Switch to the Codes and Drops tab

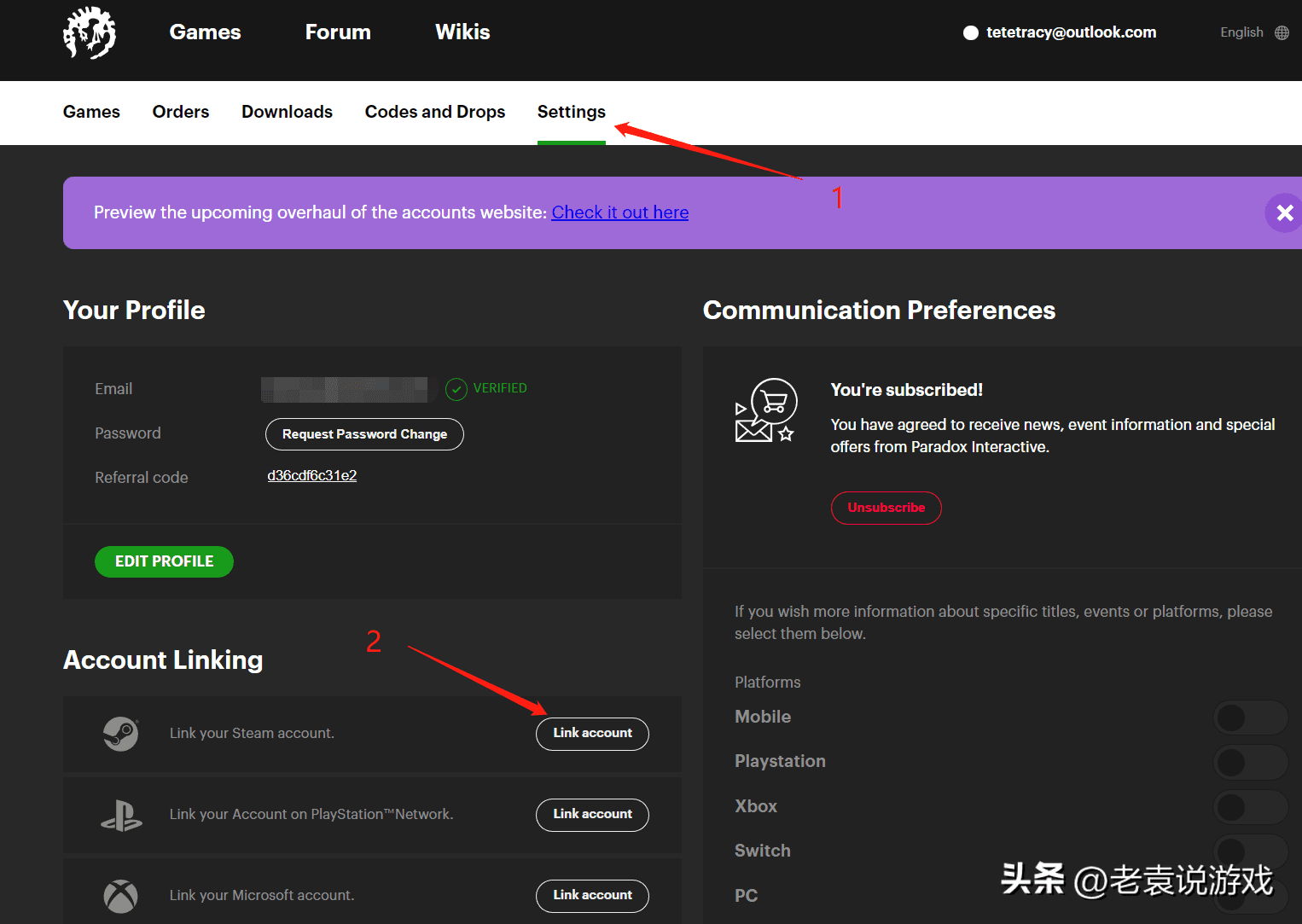[x=435, y=112]
